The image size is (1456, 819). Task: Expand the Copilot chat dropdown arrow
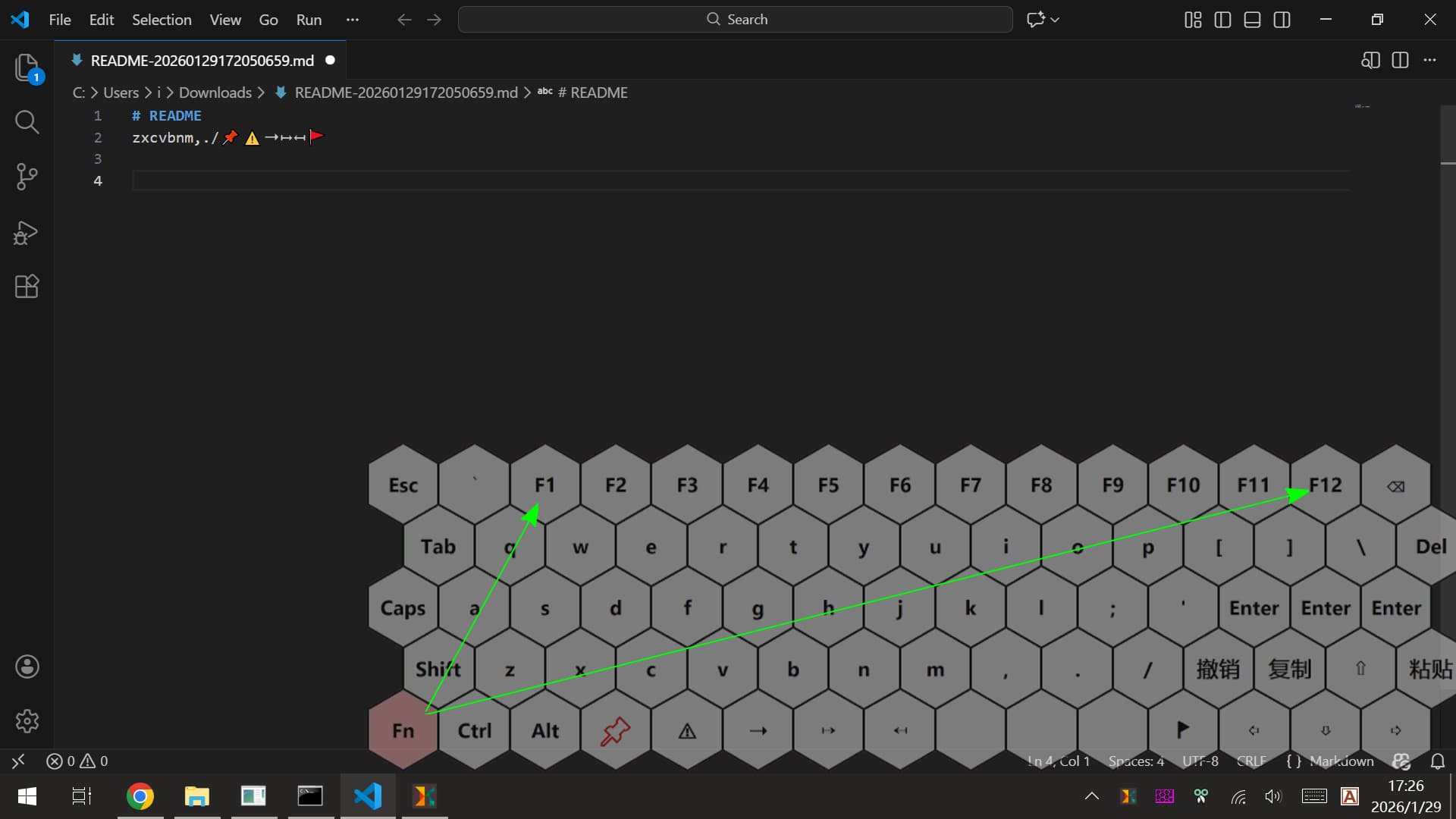click(x=1055, y=20)
